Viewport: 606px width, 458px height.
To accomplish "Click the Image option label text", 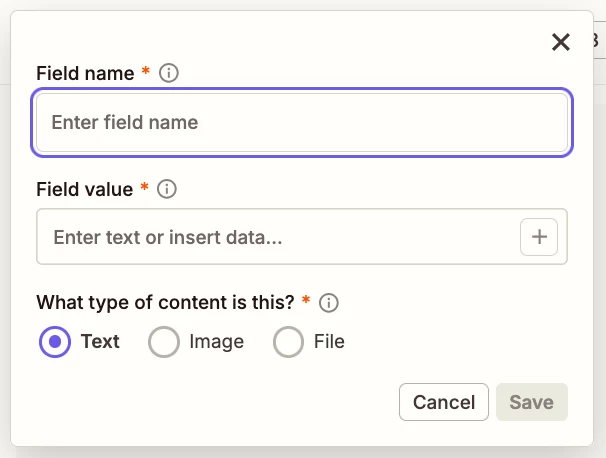I will tap(216, 342).
